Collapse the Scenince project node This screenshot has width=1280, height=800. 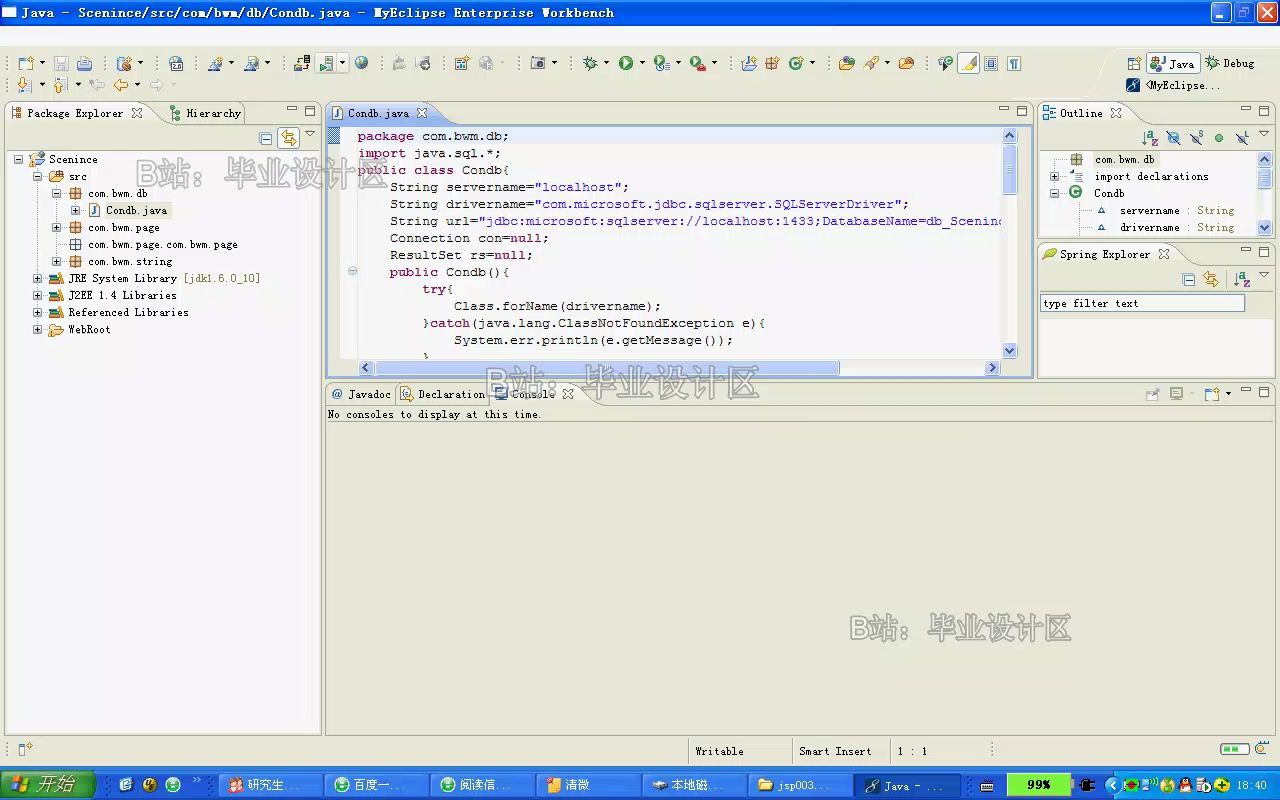pyautogui.click(x=18, y=159)
